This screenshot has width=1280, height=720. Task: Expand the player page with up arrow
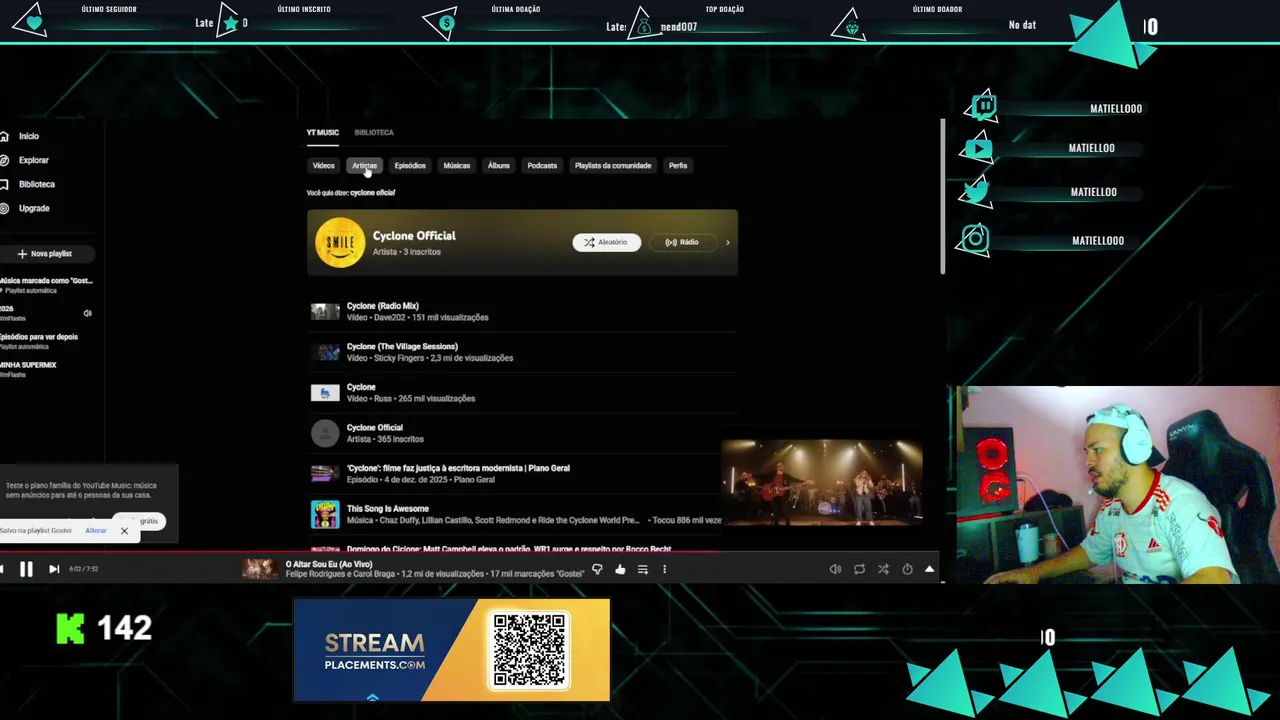pos(929,569)
